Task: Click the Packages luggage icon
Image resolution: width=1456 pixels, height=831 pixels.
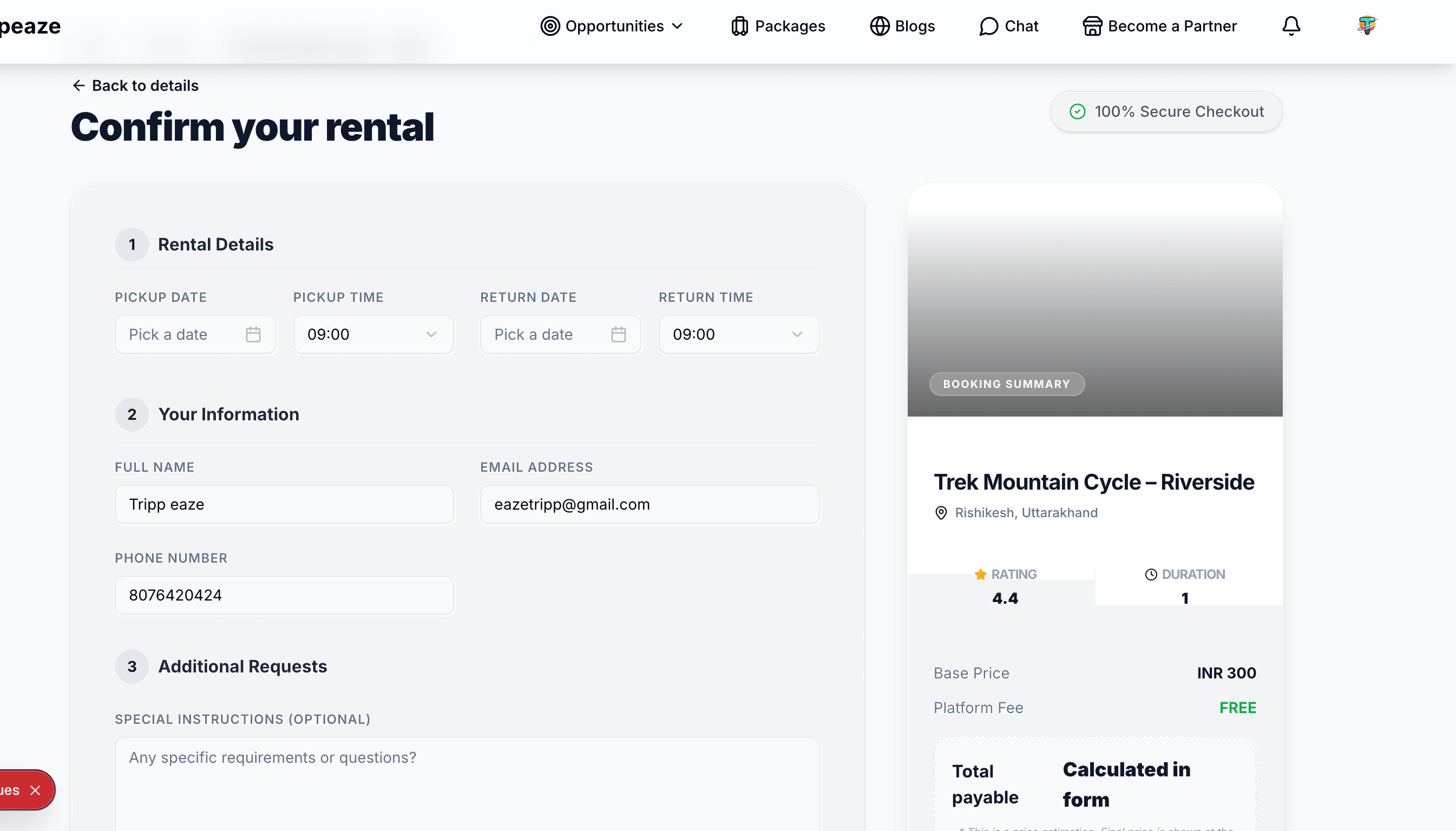Action: [739, 27]
